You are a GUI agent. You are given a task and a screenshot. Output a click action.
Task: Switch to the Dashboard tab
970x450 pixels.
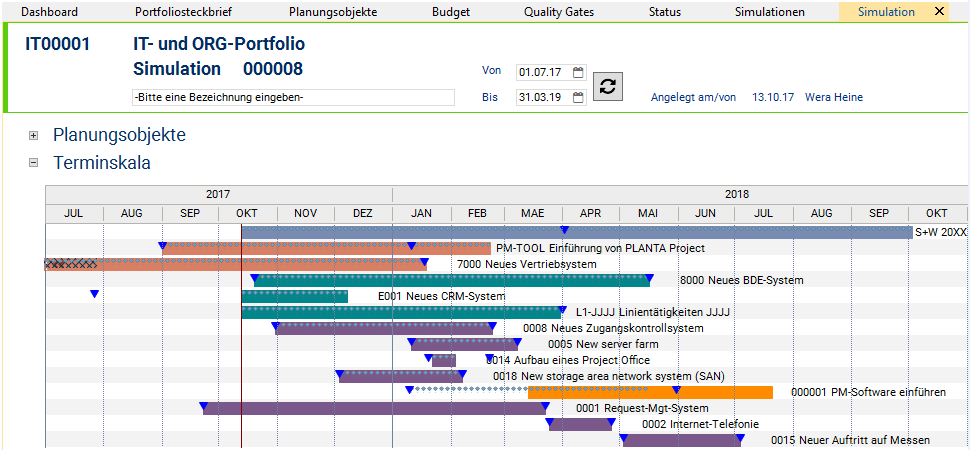pyautogui.click(x=49, y=12)
